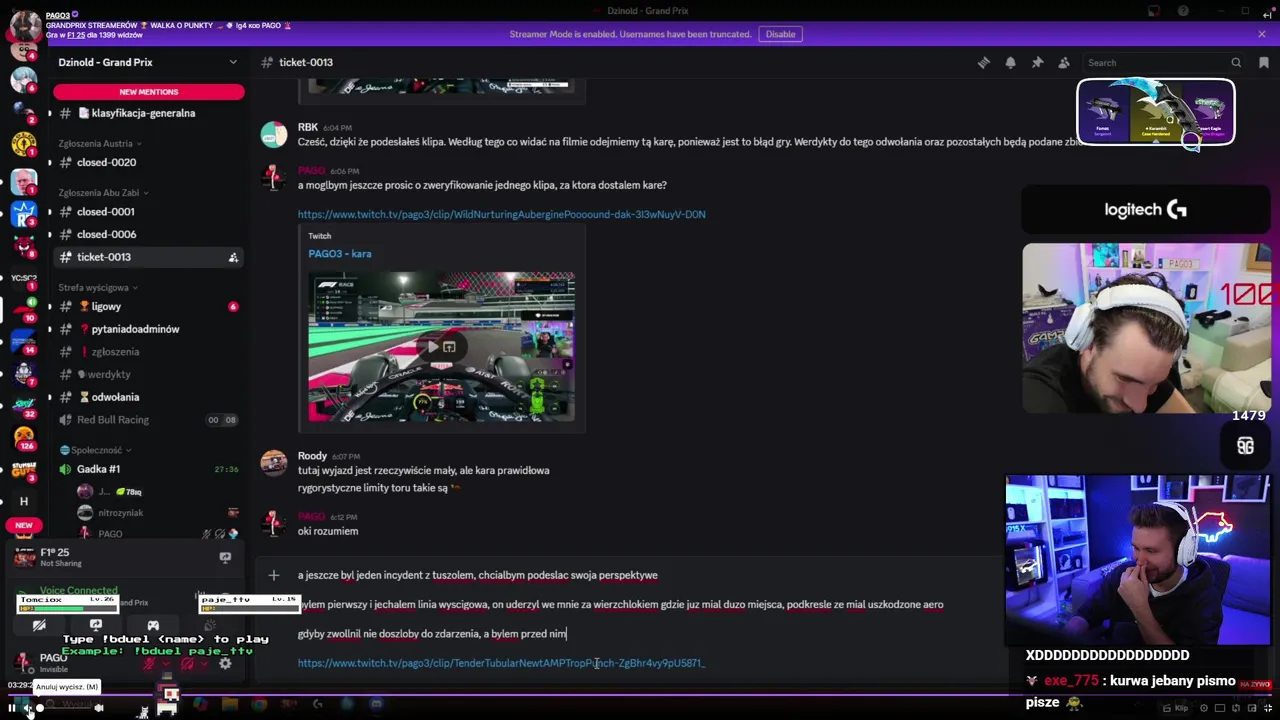Collapse the Zgłoszenia Abu Zabi category
Screen dimensions: 1280x720
[103, 192]
